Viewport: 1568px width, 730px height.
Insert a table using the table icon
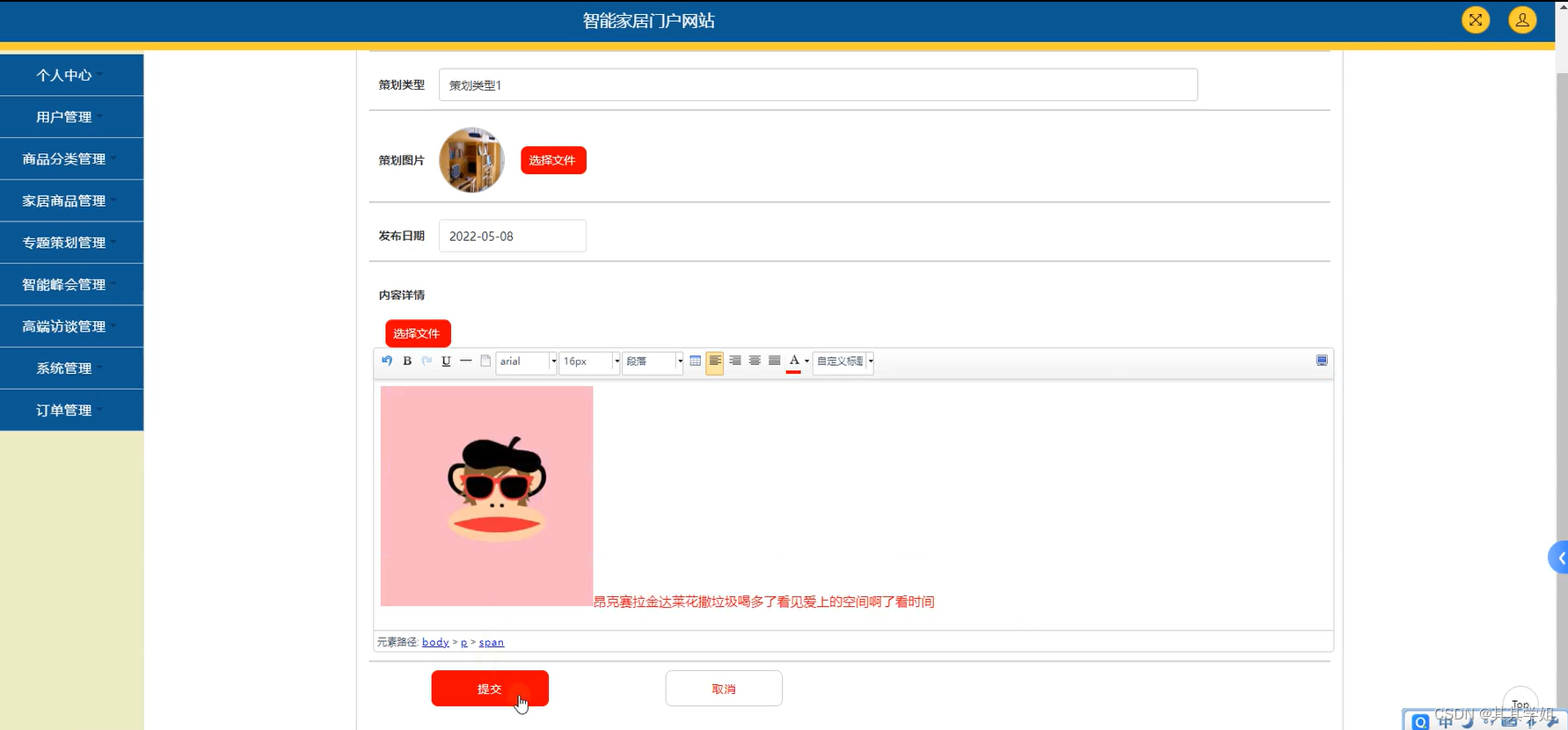pyautogui.click(x=696, y=361)
